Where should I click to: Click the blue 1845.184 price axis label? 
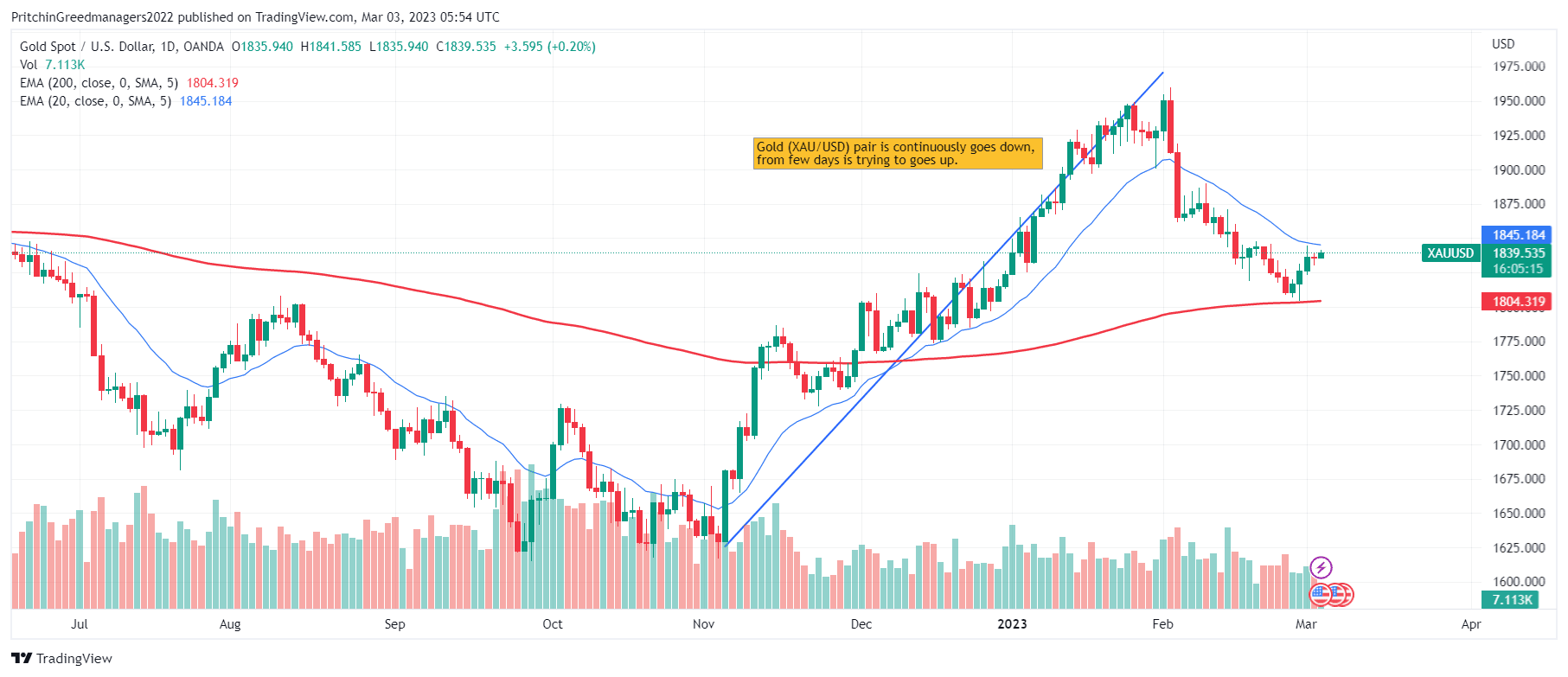(x=1518, y=235)
